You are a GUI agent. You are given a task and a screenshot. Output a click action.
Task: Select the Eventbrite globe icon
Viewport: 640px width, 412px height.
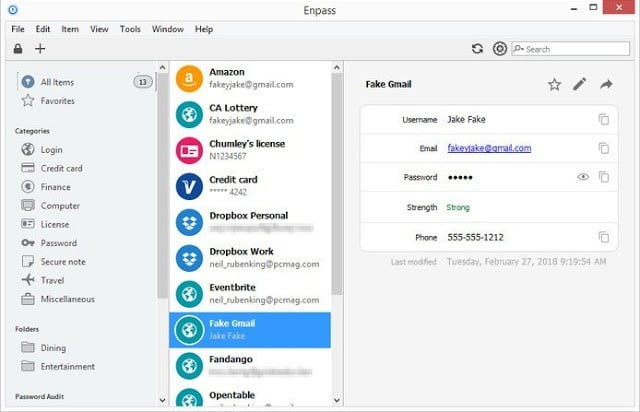(x=189, y=294)
